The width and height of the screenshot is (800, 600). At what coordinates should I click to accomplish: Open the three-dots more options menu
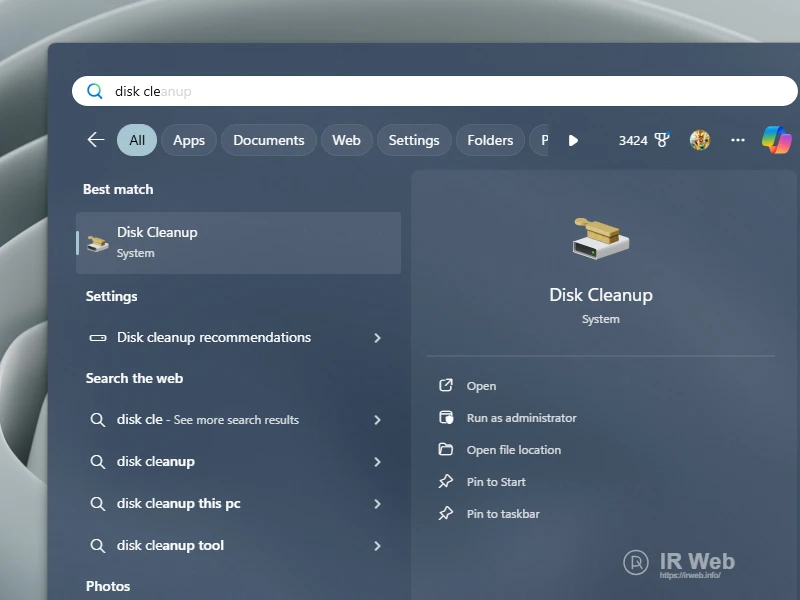point(738,140)
